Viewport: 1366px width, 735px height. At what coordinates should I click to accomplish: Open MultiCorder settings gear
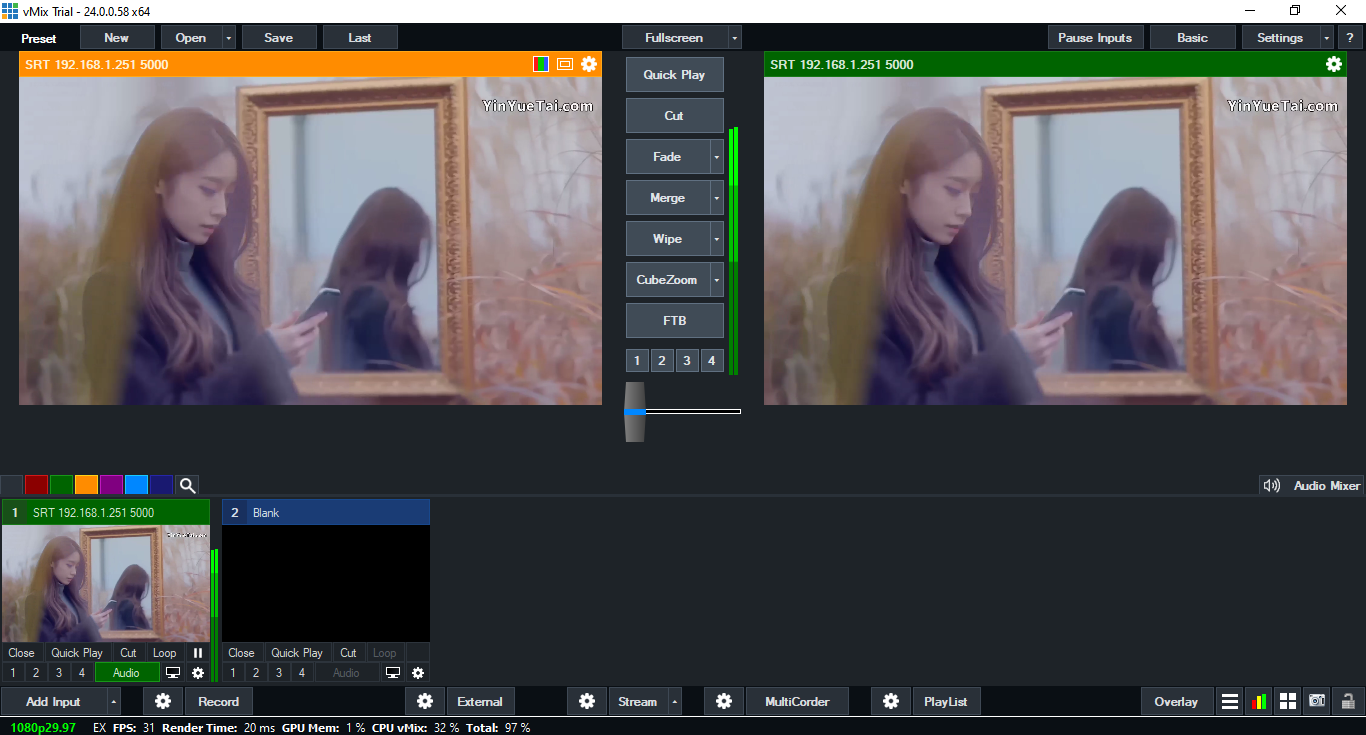pos(724,701)
